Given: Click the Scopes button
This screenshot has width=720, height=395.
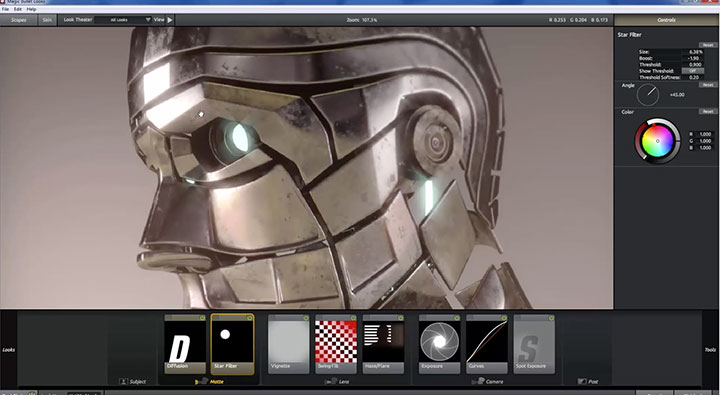Looking at the screenshot, I should [x=19, y=20].
